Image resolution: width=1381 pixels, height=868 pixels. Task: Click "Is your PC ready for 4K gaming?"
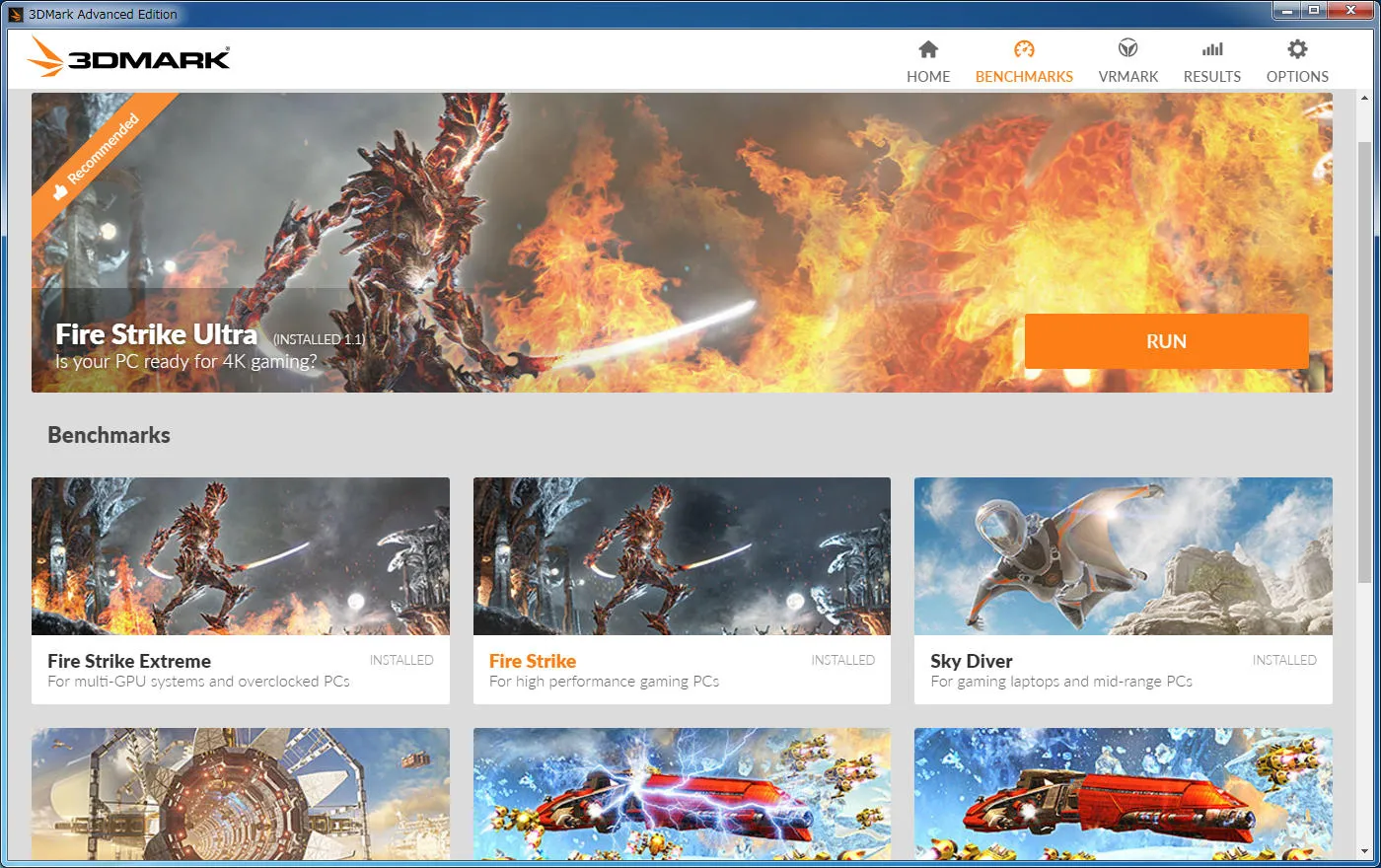coord(186,362)
